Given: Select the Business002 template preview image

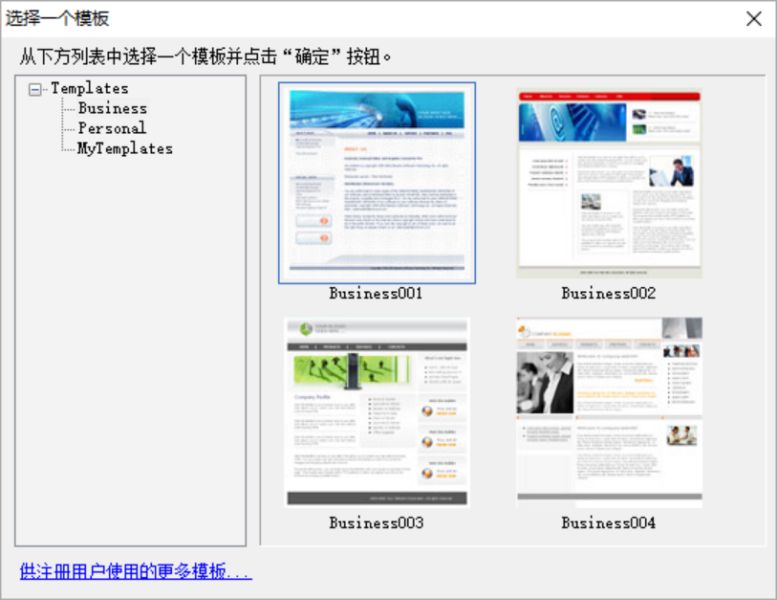Looking at the screenshot, I should (x=608, y=182).
